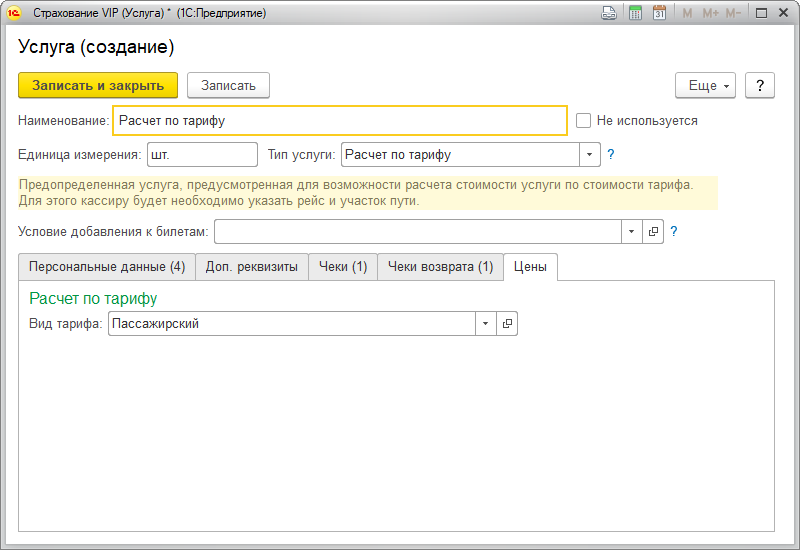Click the print icon in title bar
Viewport: 800px width, 550px height.
tap(608, 13)
